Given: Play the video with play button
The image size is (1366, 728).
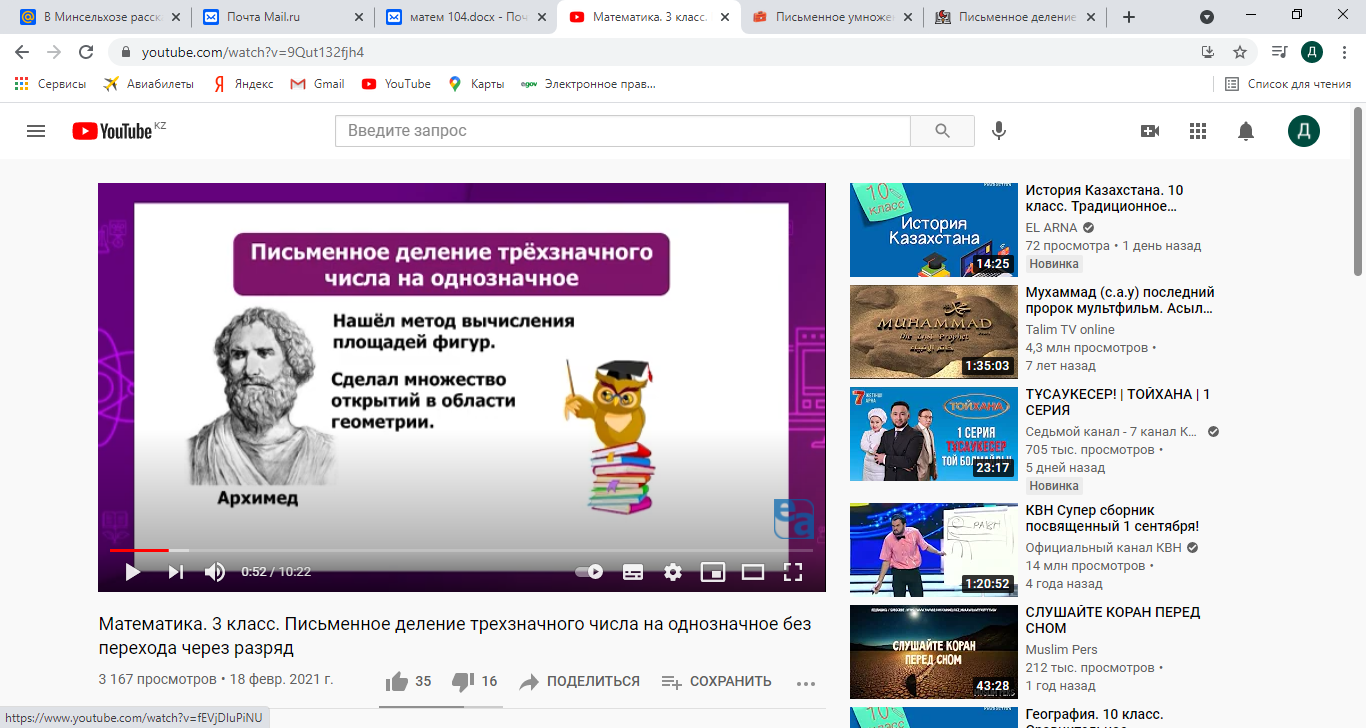Looking at the screenshot, I should pyautogui.click(x=132, y=572).
